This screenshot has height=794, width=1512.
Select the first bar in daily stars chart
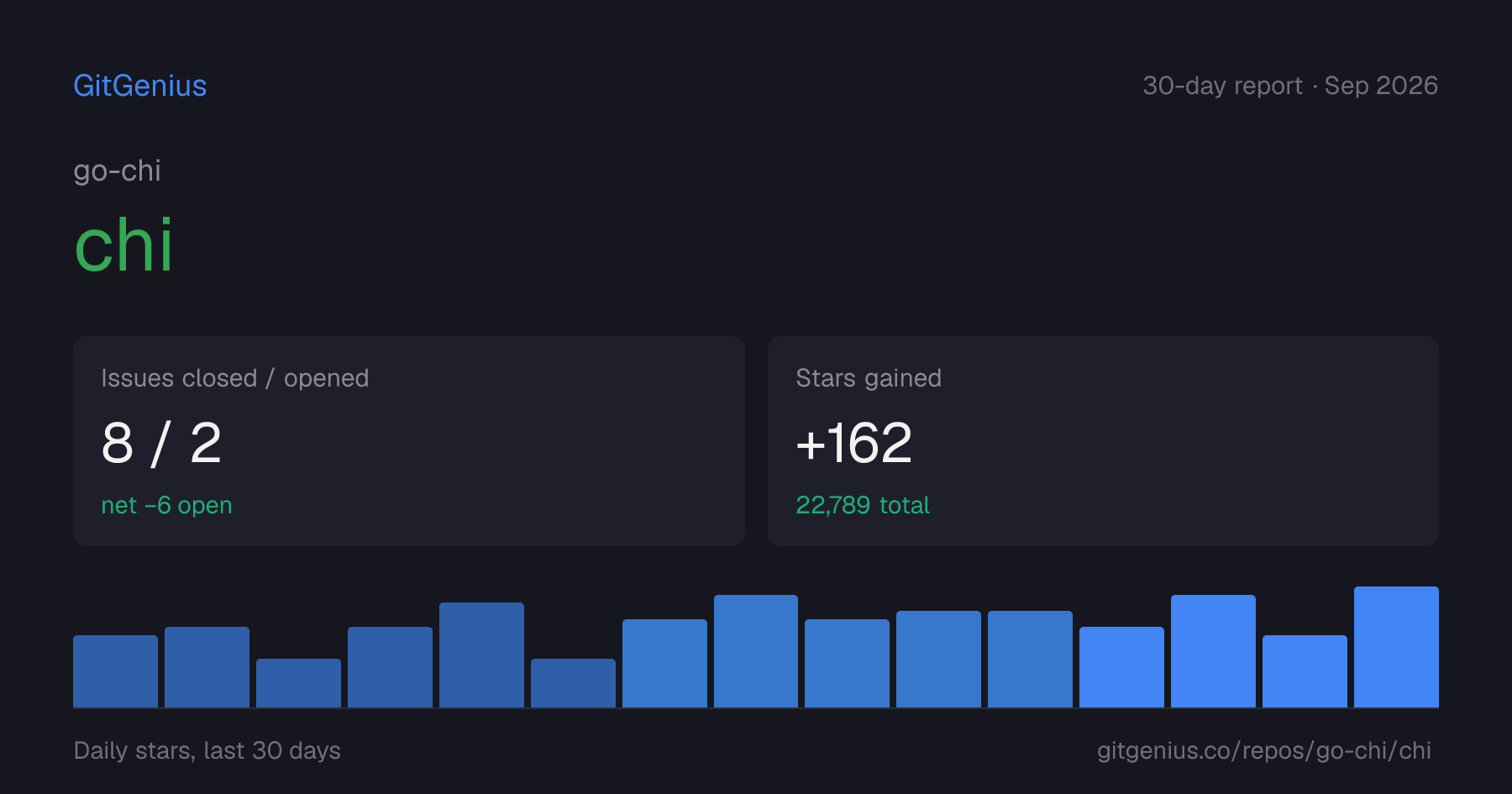(x=115, y=671)
